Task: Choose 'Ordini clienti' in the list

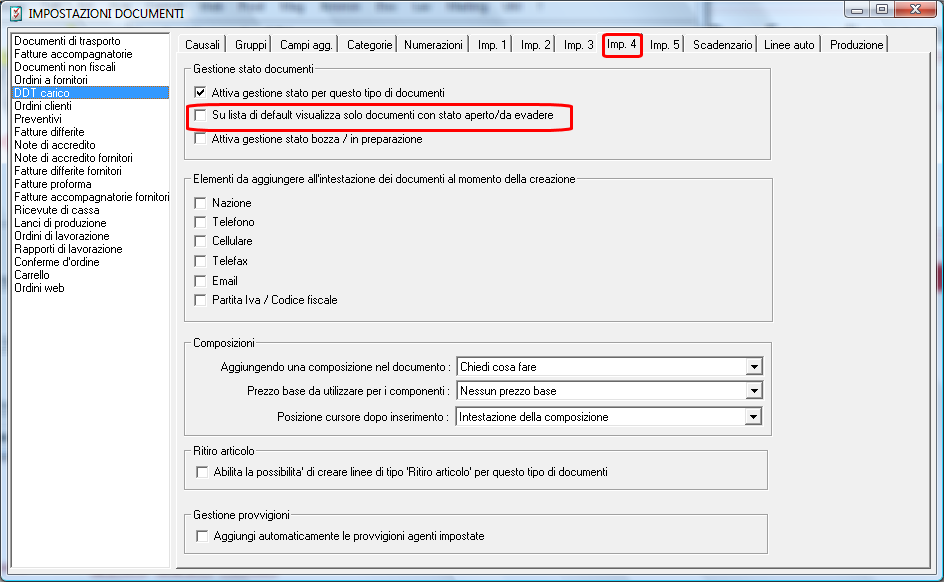Action: point(90,106)
